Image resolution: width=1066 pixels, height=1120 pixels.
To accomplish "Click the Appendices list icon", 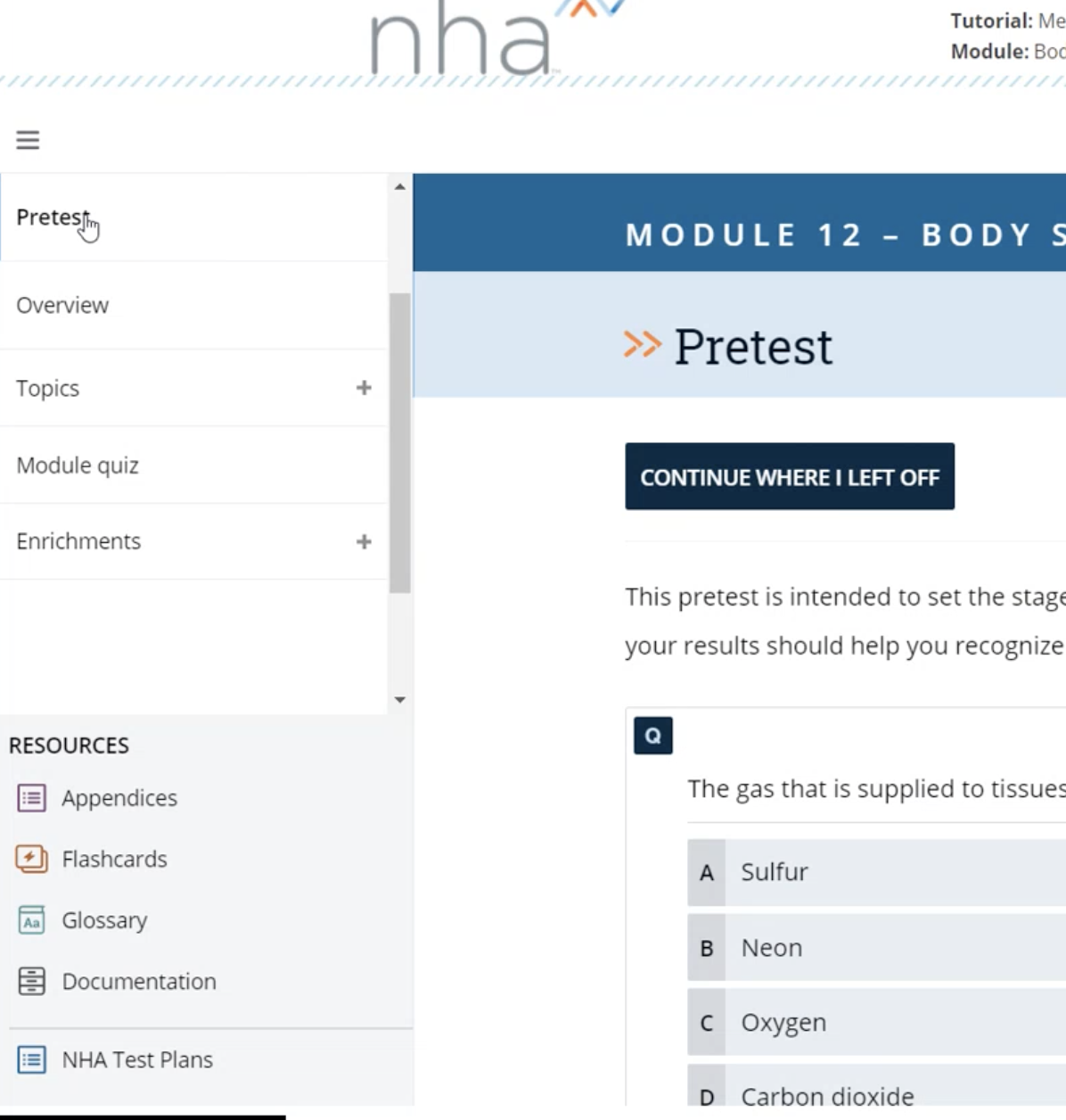I will click(31, 798).
